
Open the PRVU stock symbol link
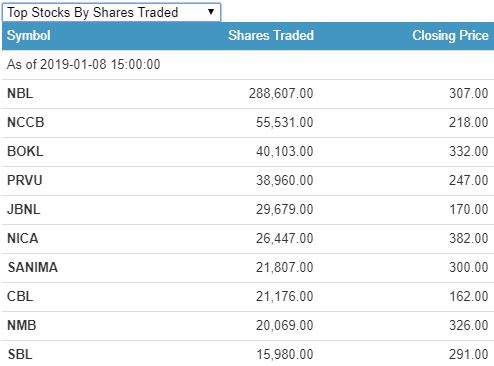[x=25, y=180]
